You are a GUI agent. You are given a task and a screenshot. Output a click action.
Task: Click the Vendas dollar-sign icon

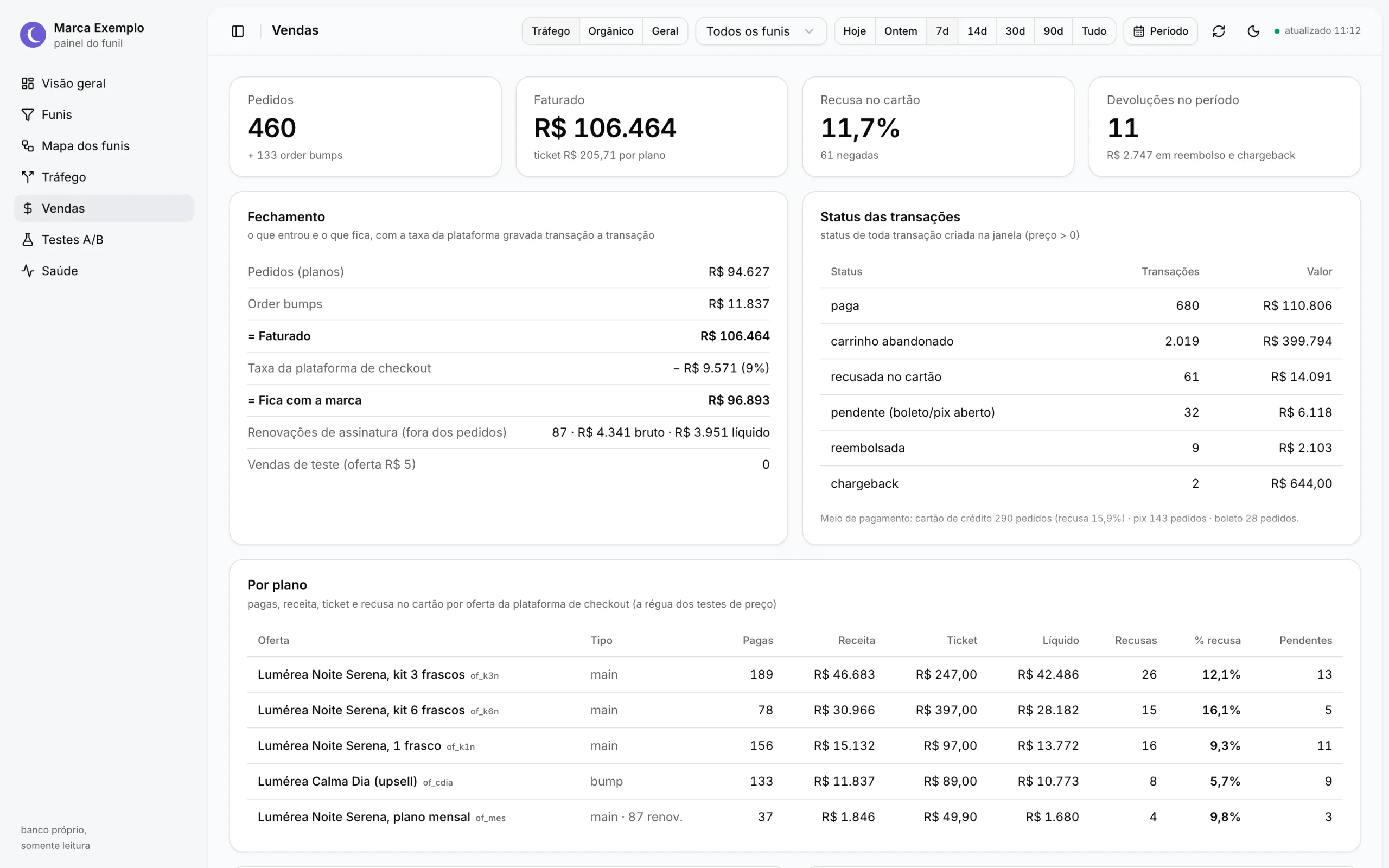(x=28, y=208)
